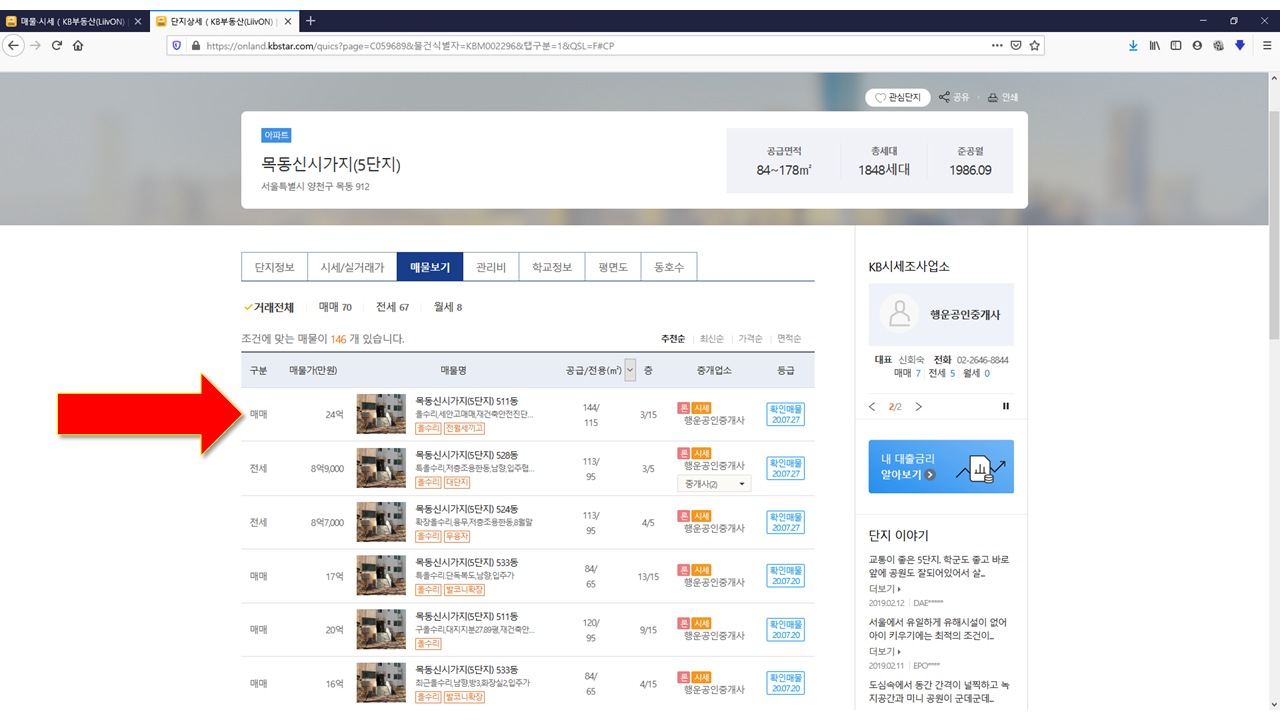Click the forward navigation arrow
Viewport: 1280px width, 720px height.
36,45
